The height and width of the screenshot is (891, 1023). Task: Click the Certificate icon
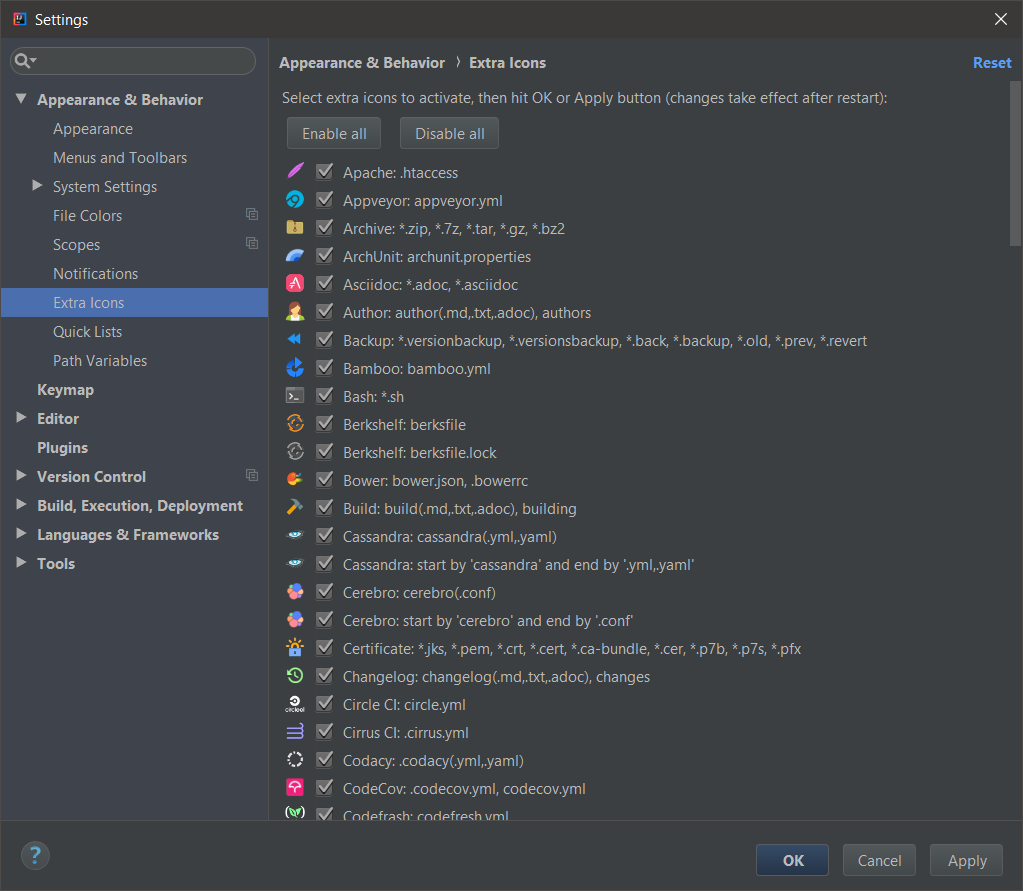tap(295, 648)
